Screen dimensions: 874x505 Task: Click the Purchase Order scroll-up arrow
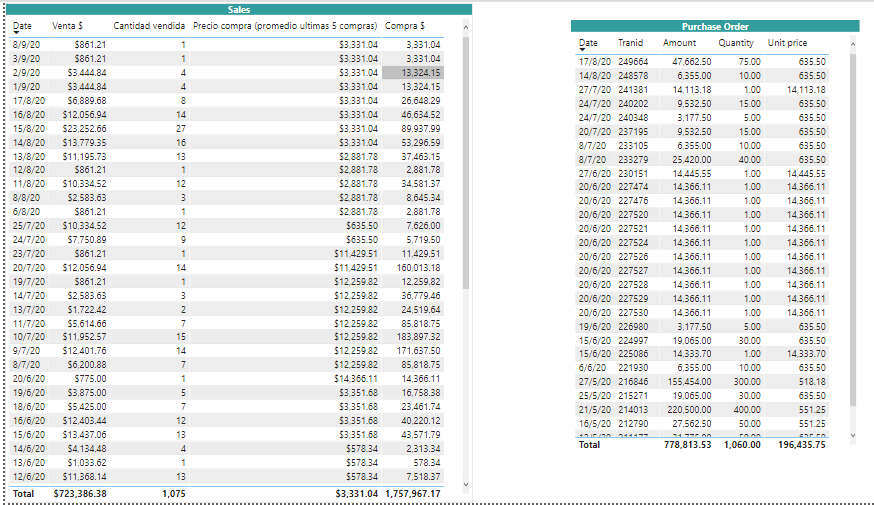(x=852, y=44)
